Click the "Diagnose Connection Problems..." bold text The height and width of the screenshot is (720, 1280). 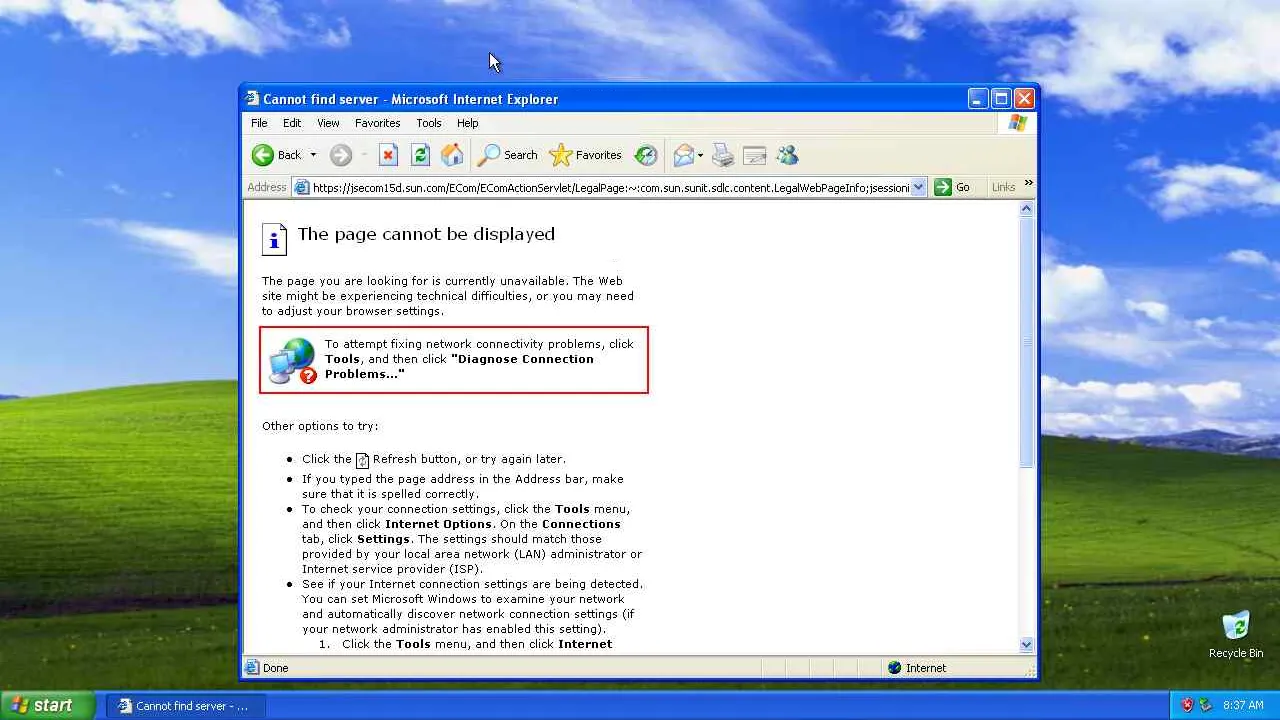pyautogui.click(x=459, y=366)
